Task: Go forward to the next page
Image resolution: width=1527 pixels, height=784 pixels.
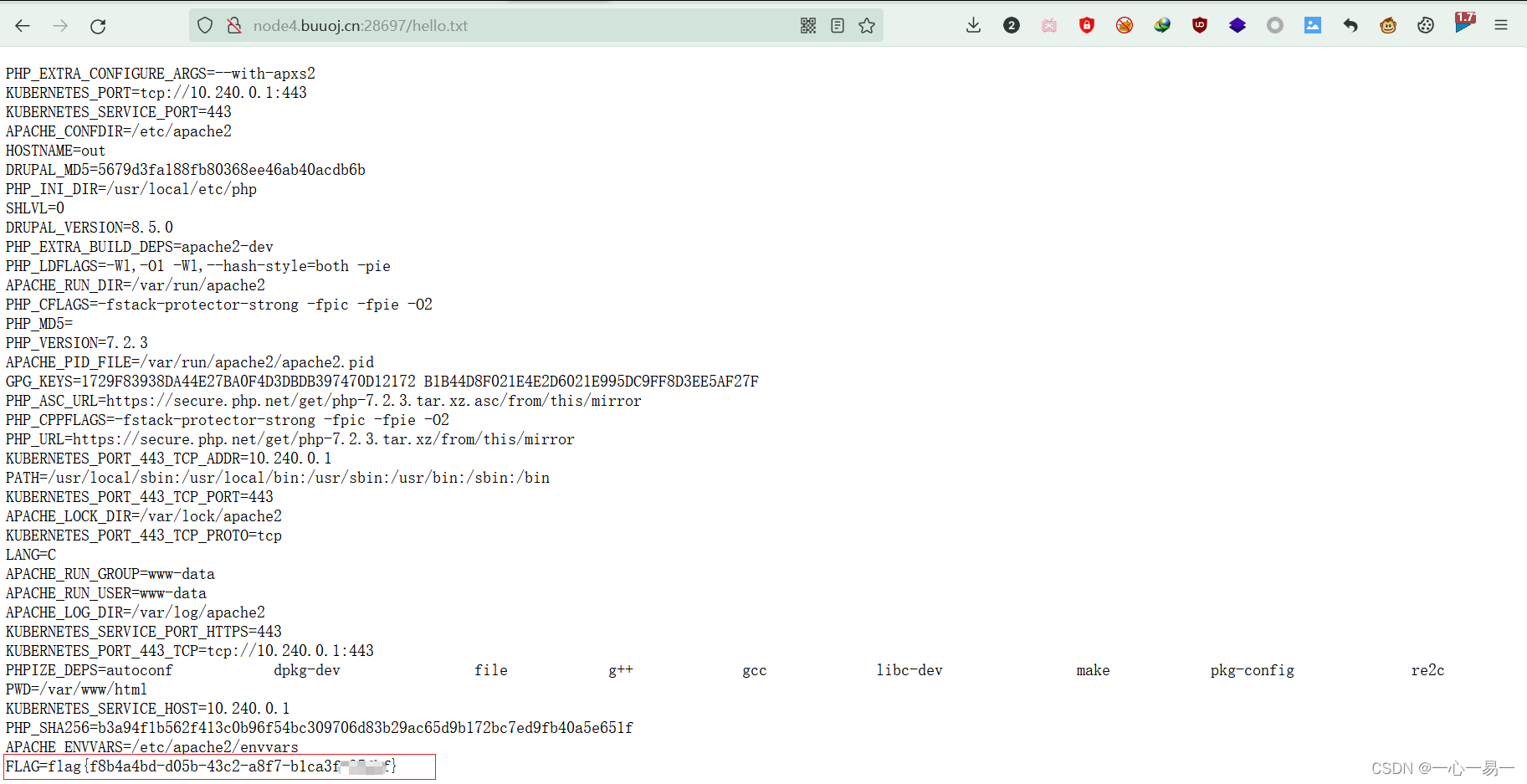Action: point(60,26)
